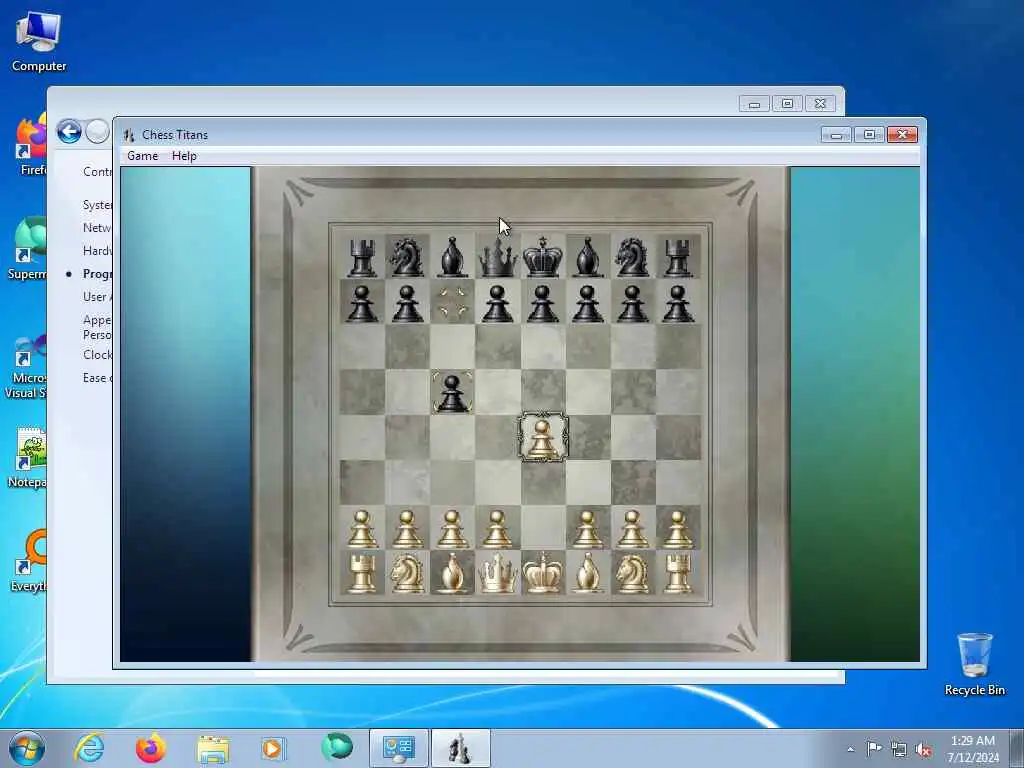Click the black rook in the top-right corner
The image size is (1024, 768).
678,257
